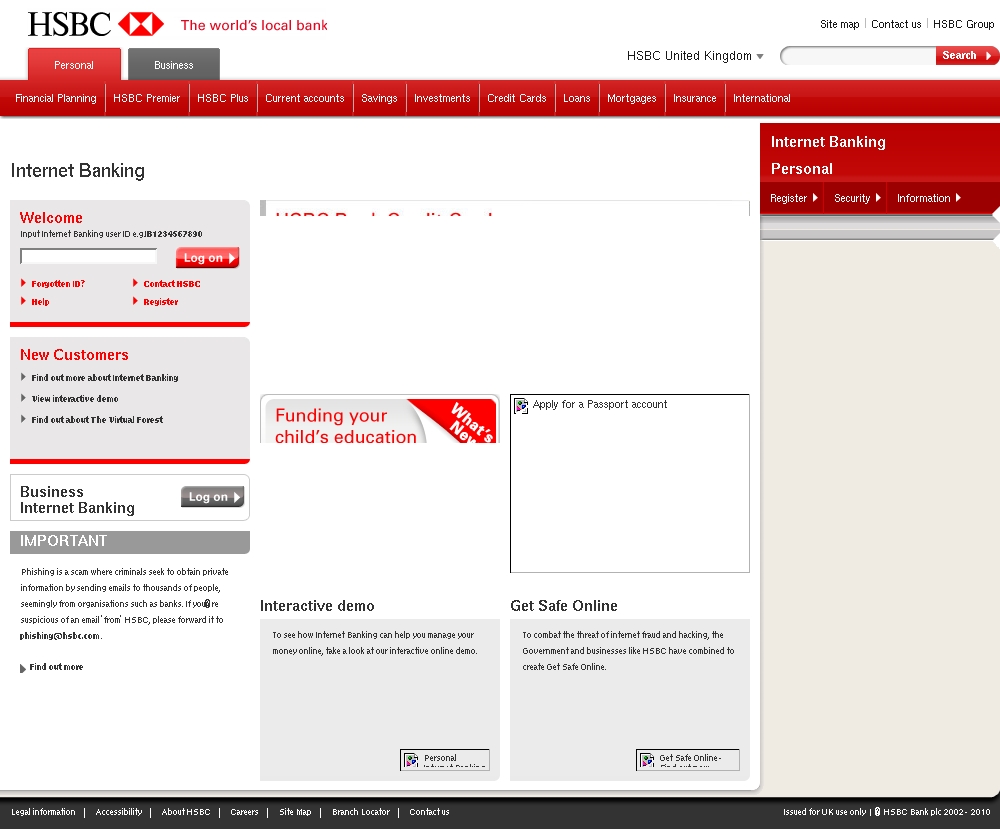The height and width of the screenshot is (829, 1000).
Task: Open HSBC United Kingdom country dropdown
Action: pos(695,56)
